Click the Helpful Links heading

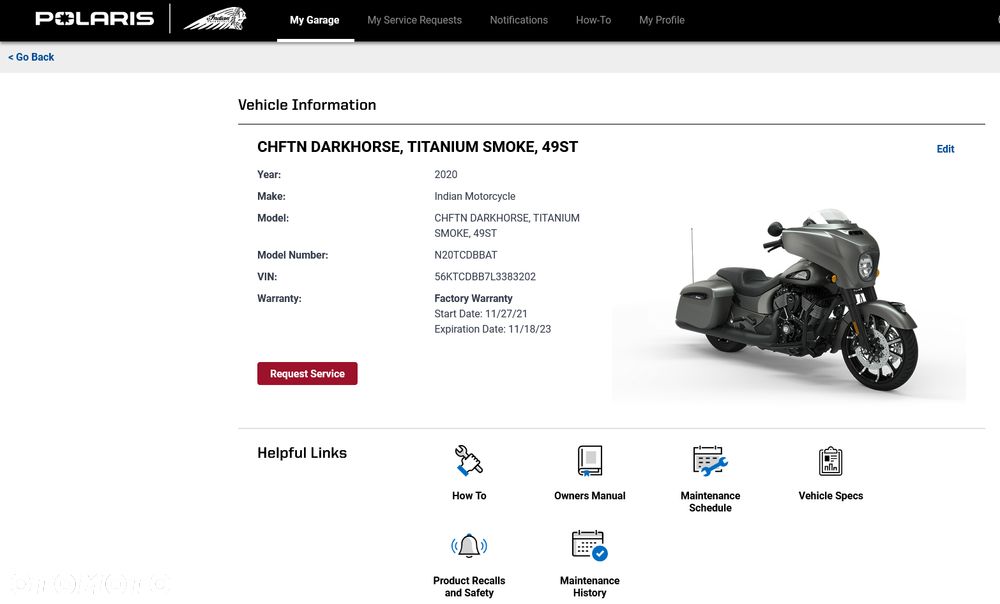(302, 453)
